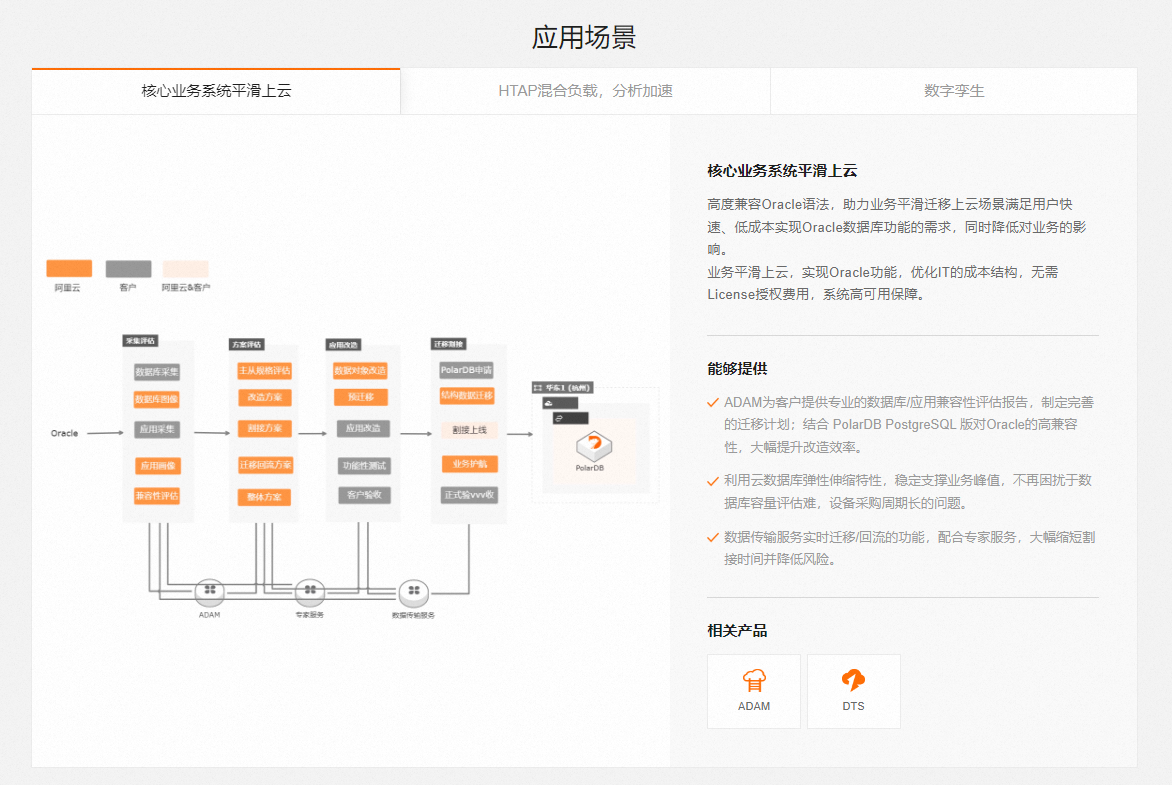Open the ADAM product card
The image size is (1172, 785).
point(754,691)
